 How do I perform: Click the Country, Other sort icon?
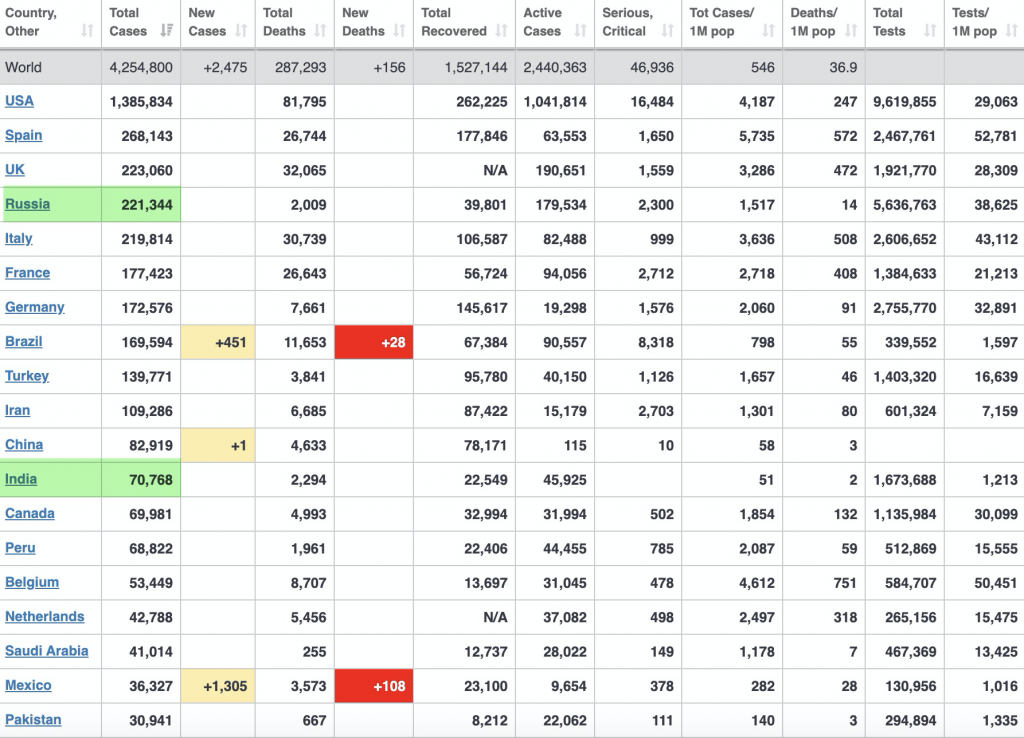(87, 31)
